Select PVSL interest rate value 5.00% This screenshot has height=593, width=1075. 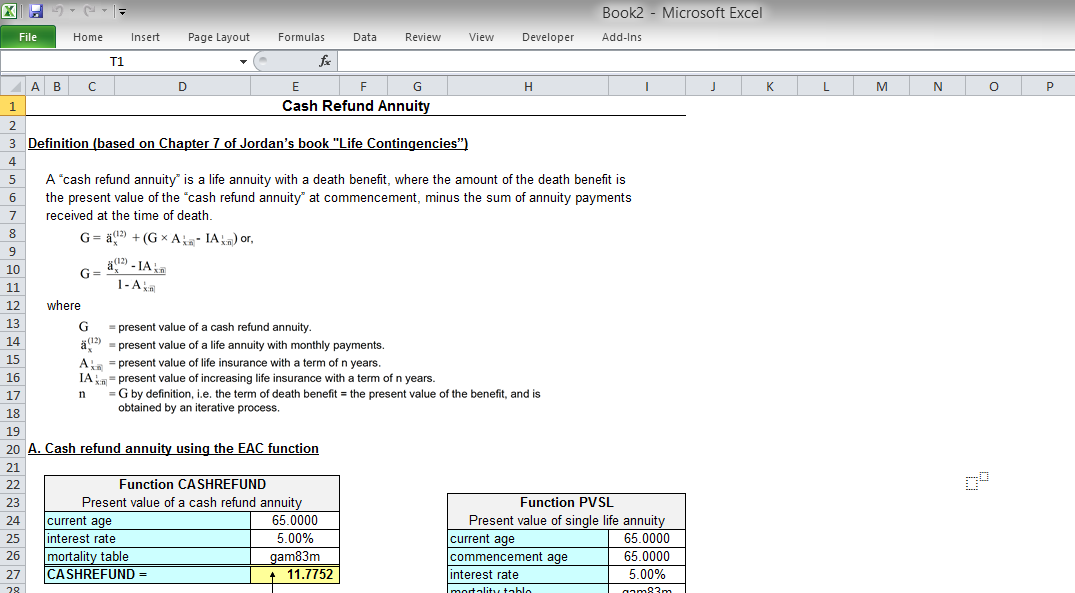[647, 574]
